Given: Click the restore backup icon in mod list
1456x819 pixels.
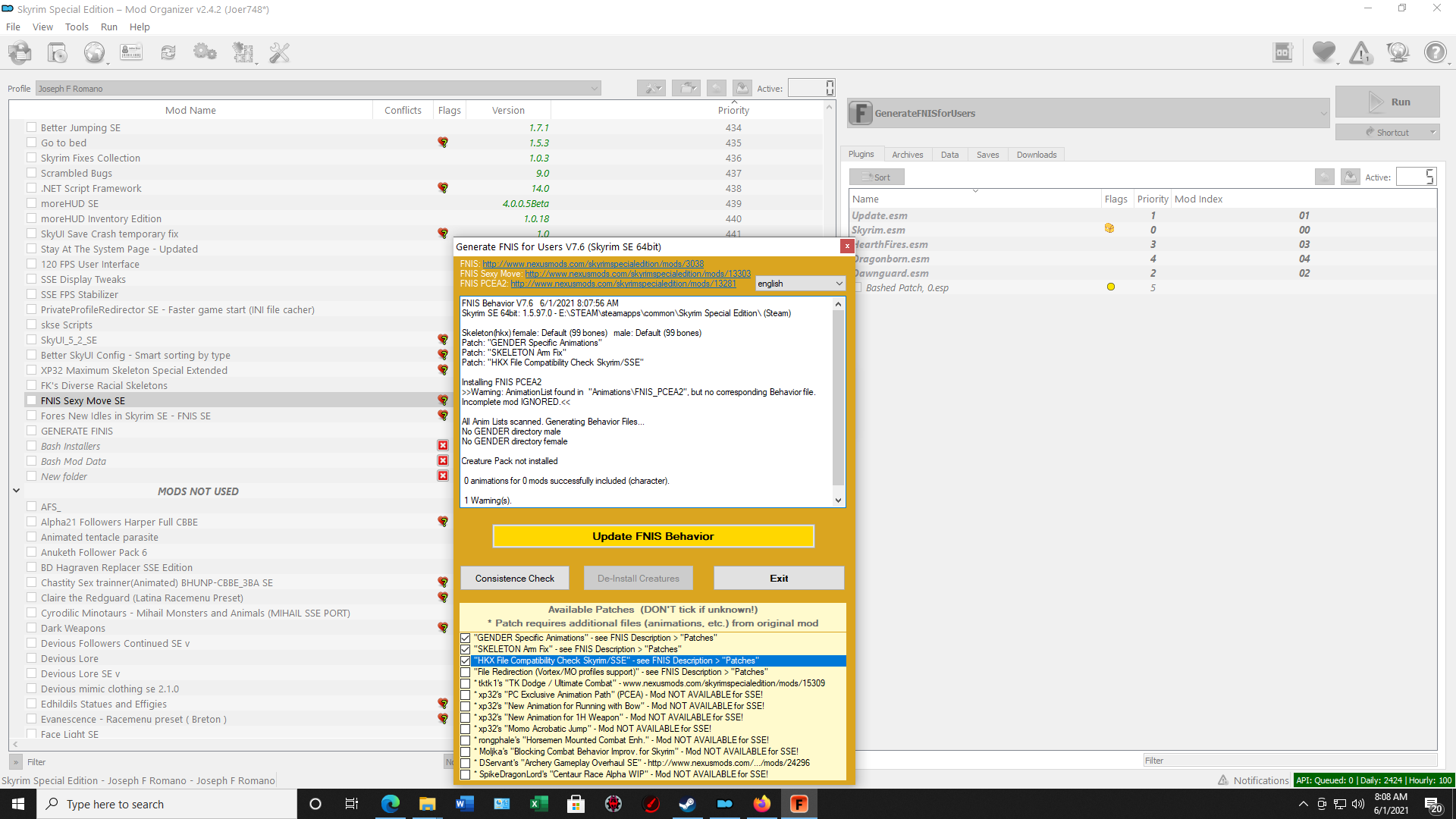Looking at the screenshot, I should (x=717, y=88).
